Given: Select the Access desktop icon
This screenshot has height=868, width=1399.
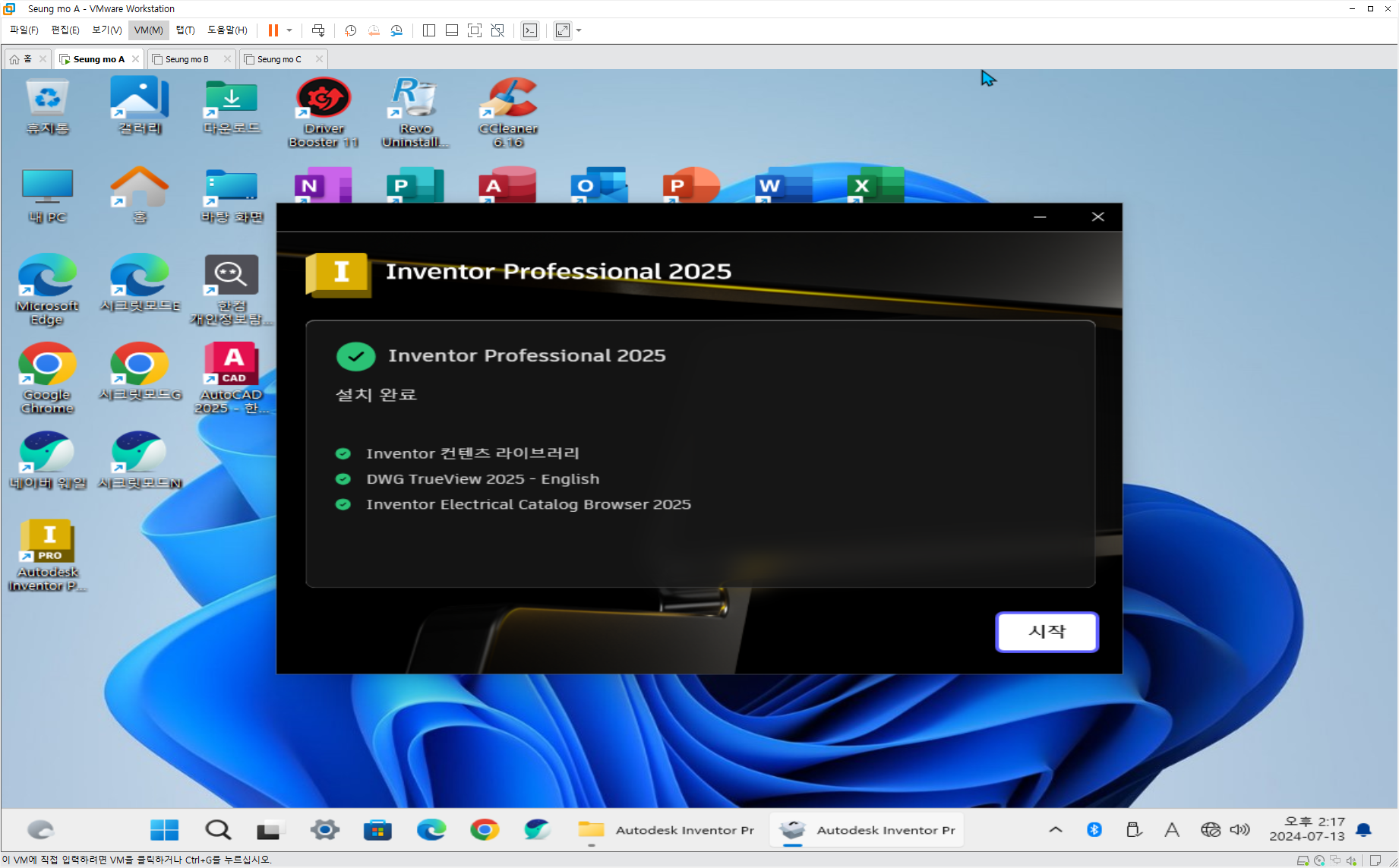Looking at the screenshot, I should point(507,185).
